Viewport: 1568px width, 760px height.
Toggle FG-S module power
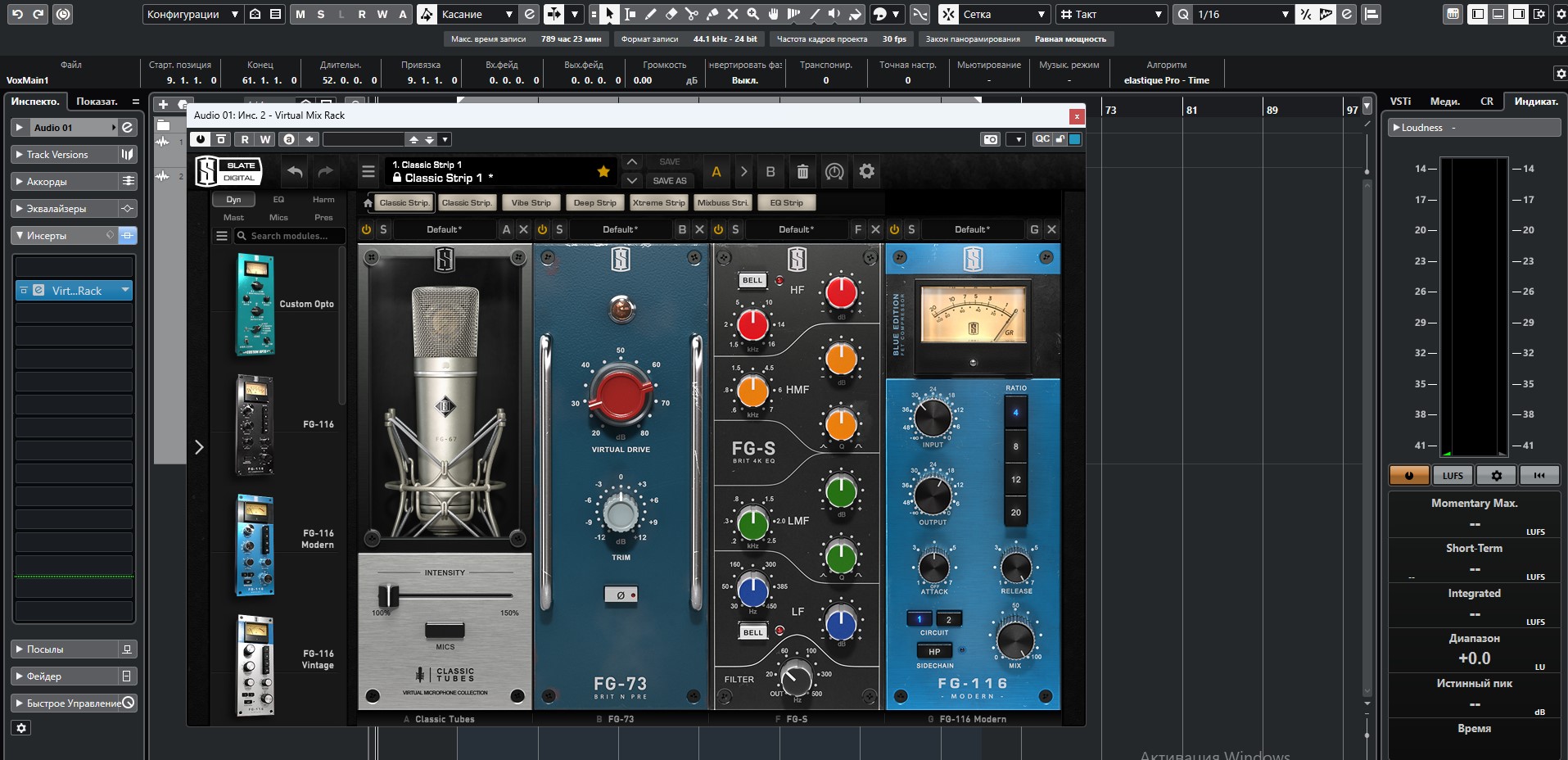click(x=718, y=229)
